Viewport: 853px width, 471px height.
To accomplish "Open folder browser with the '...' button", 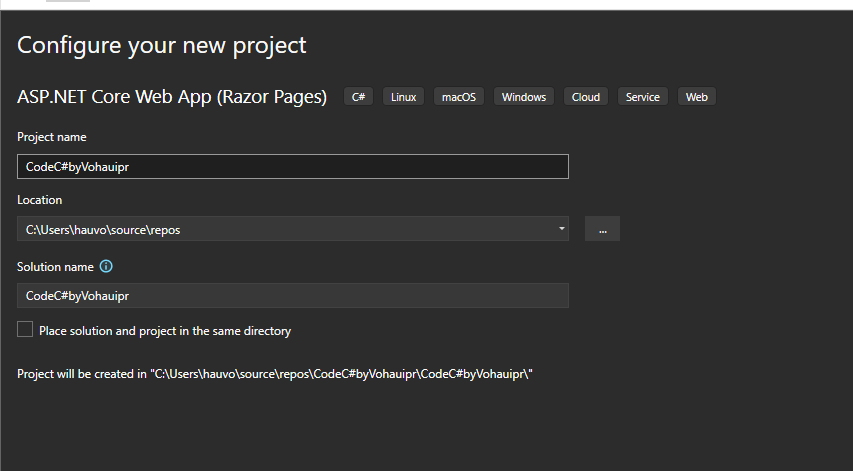I will click(602, 229).
